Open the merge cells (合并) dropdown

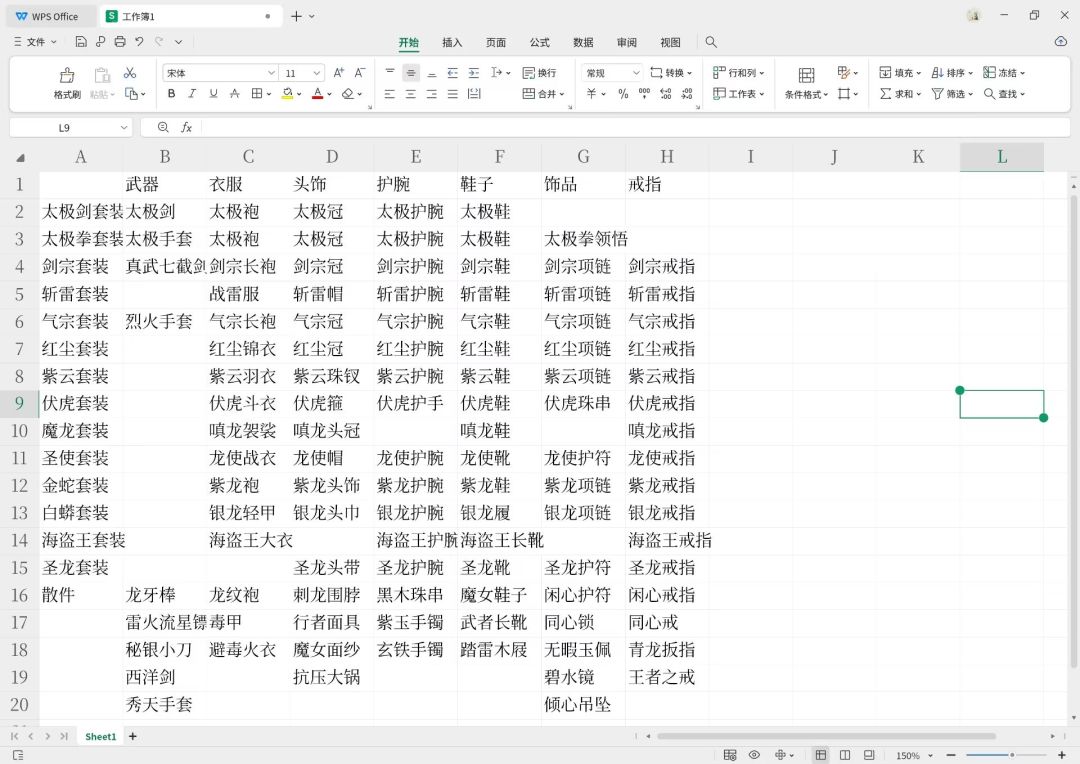coord(543,94)
